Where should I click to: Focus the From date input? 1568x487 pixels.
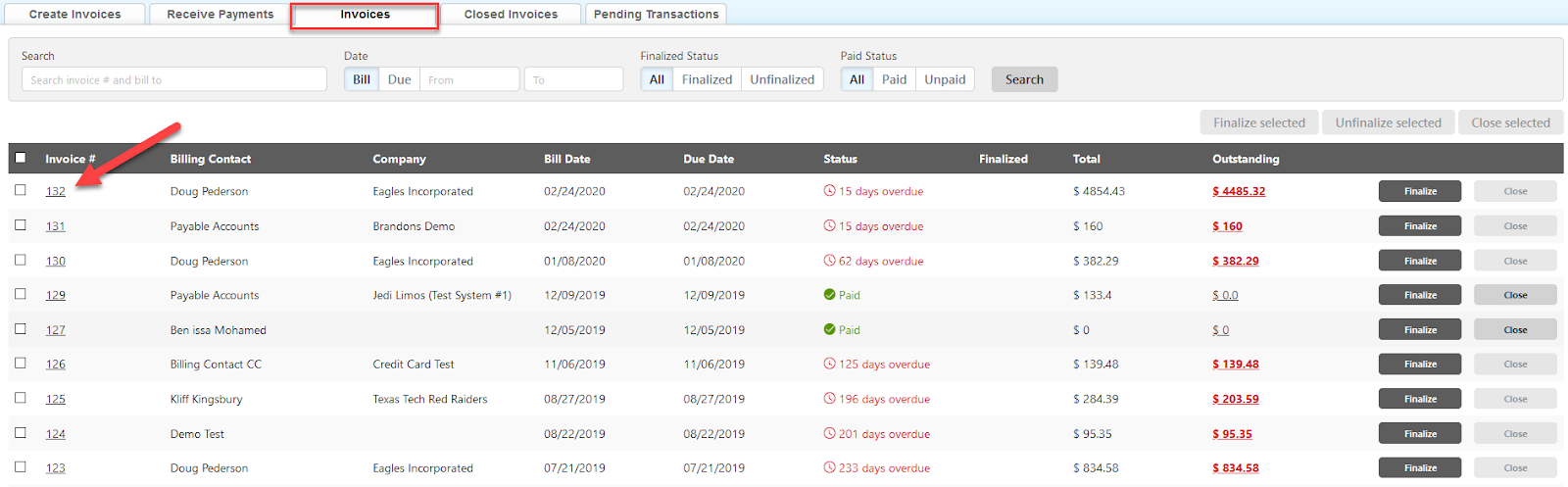click(x=469, y=79)
